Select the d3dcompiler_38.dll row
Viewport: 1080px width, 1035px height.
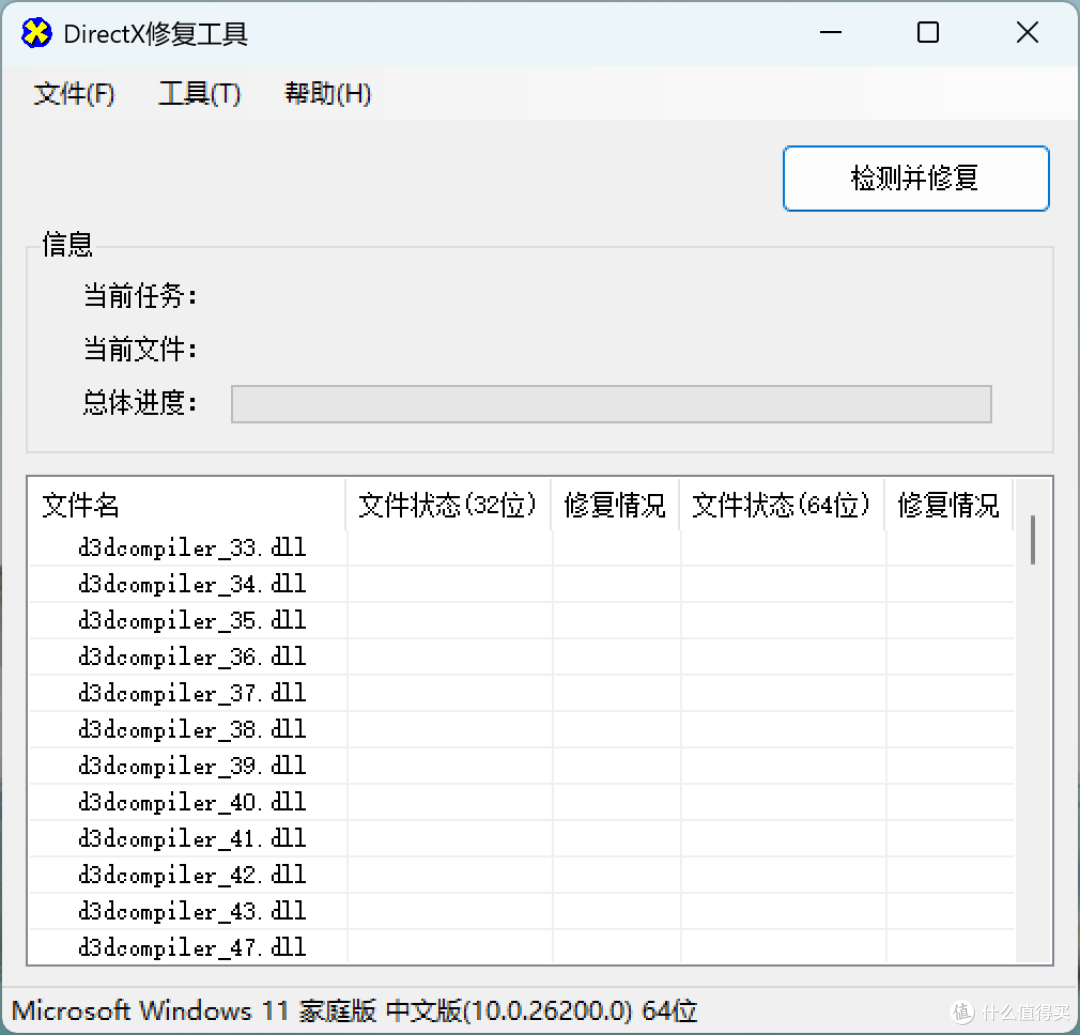(x=521, y=730)
